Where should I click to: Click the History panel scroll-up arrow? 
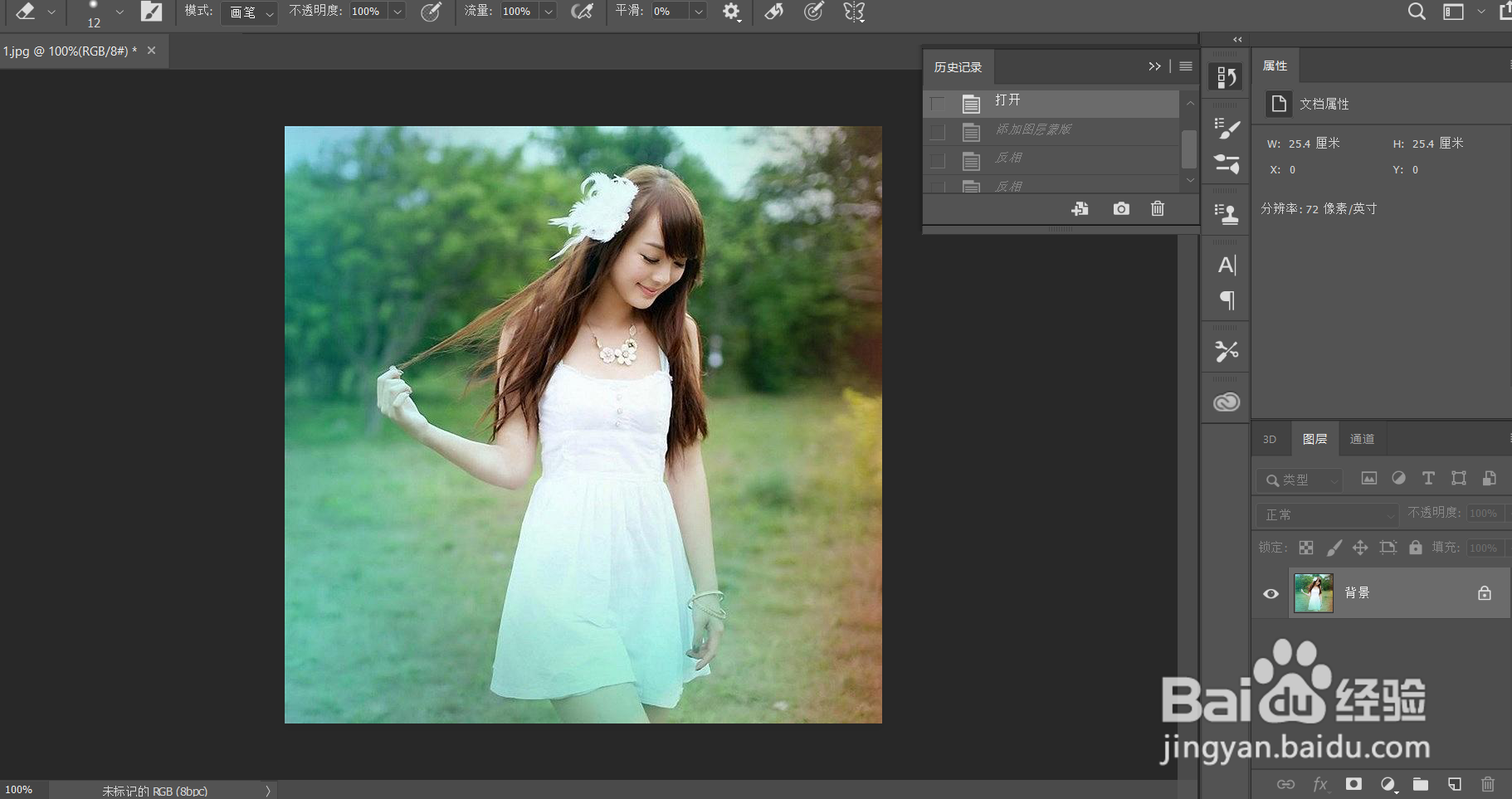pyautogui.click(x=1190, y=103)
